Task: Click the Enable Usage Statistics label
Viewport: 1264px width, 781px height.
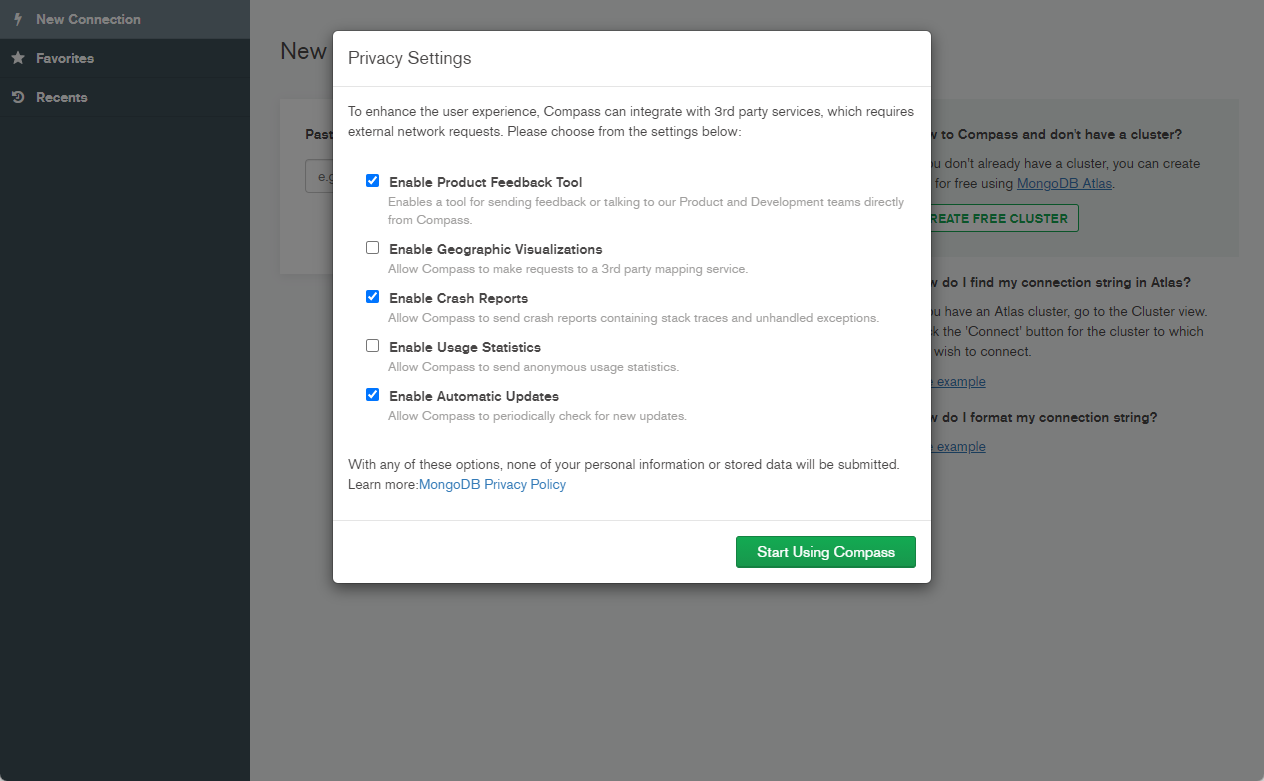Action: [464, 347]
